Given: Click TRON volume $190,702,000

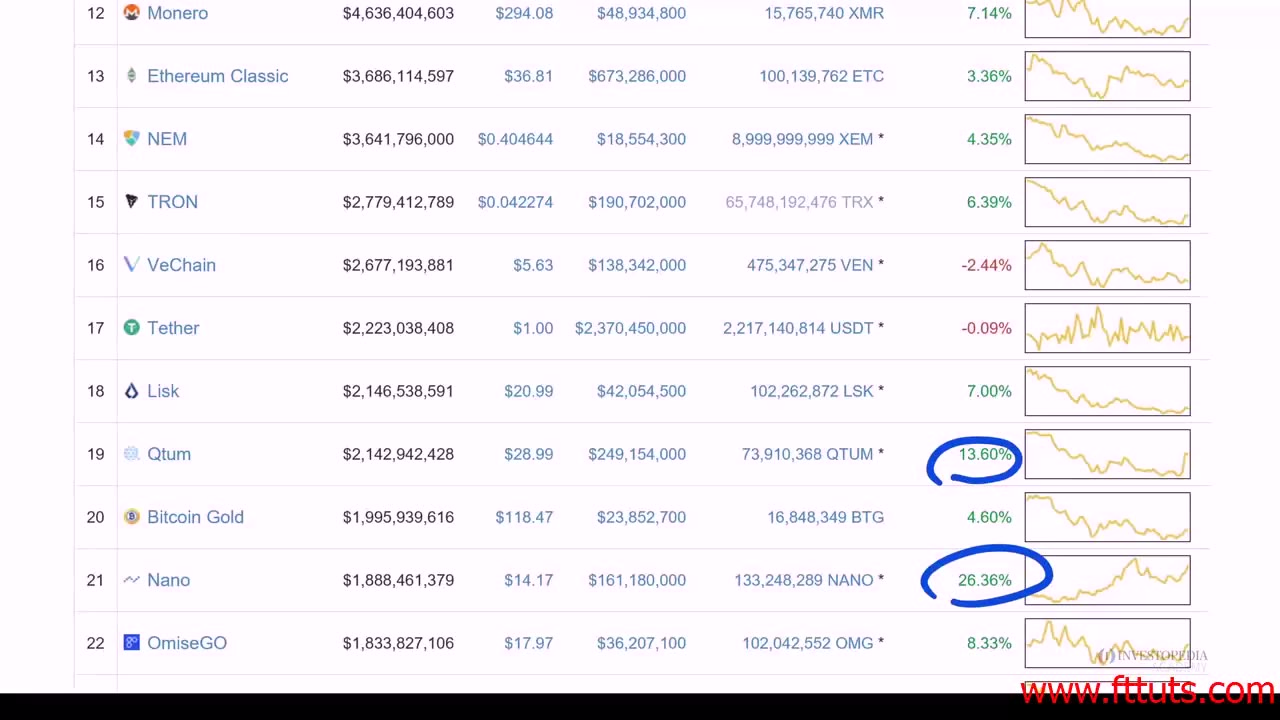Looking at the screenshot, I should click(x=637, y=202).
